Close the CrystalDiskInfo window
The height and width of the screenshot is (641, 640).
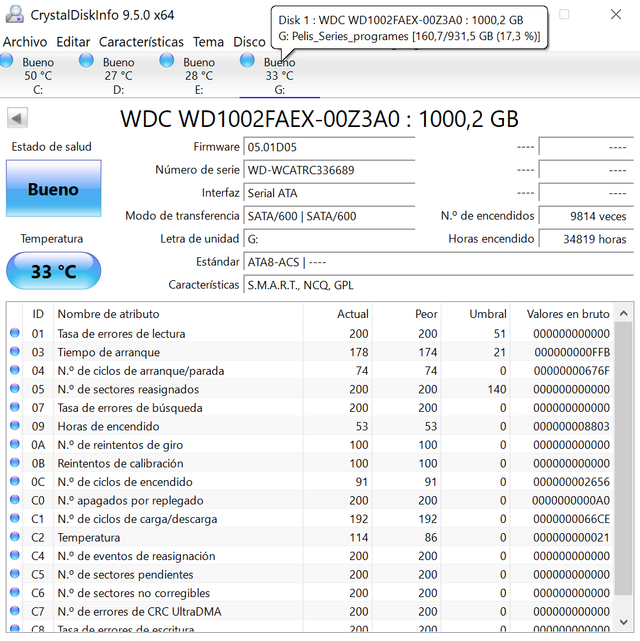pyautogui.click(x=616, y=14)
